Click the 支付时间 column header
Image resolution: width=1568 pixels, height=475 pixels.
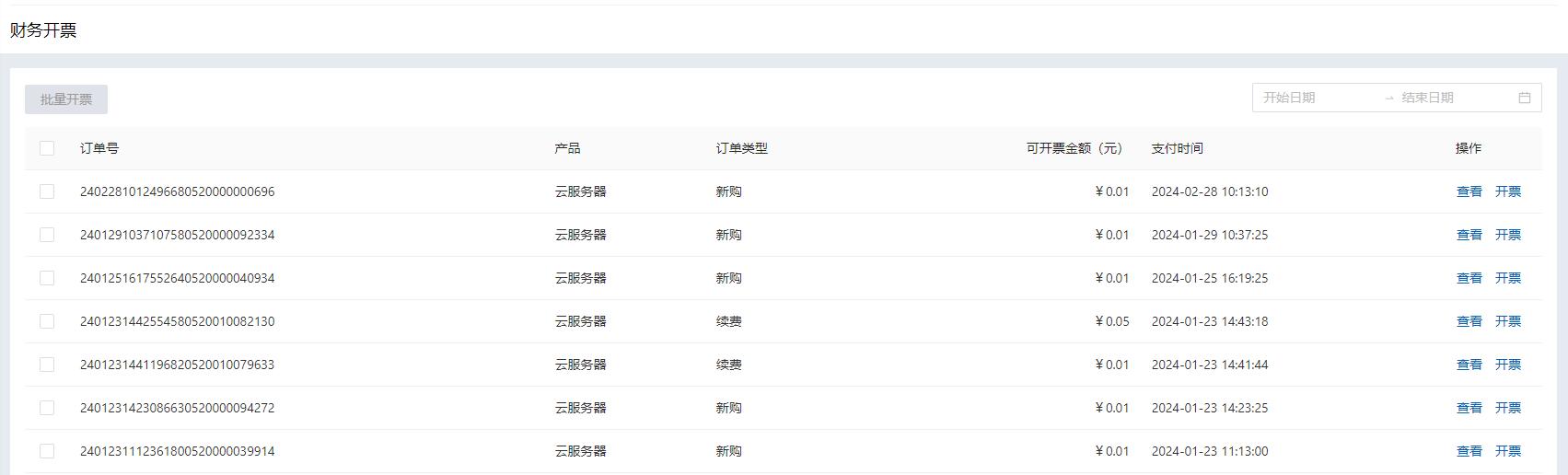[x=1177, y=148]
